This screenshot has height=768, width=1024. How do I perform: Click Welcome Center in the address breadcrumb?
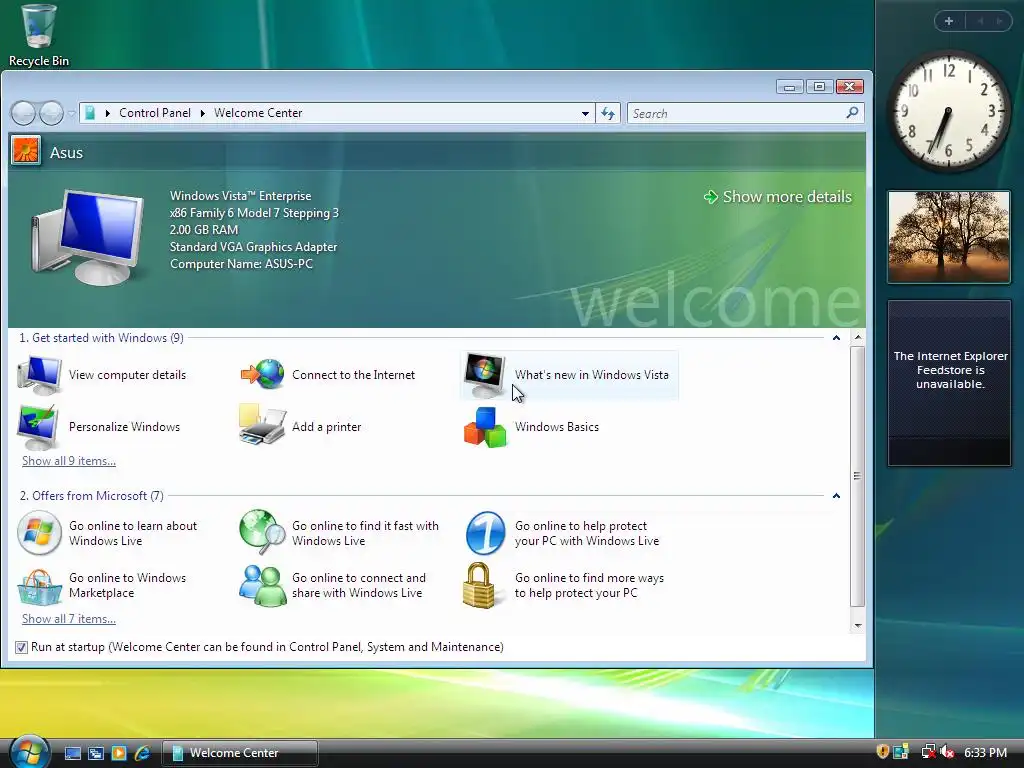(258, 113)
